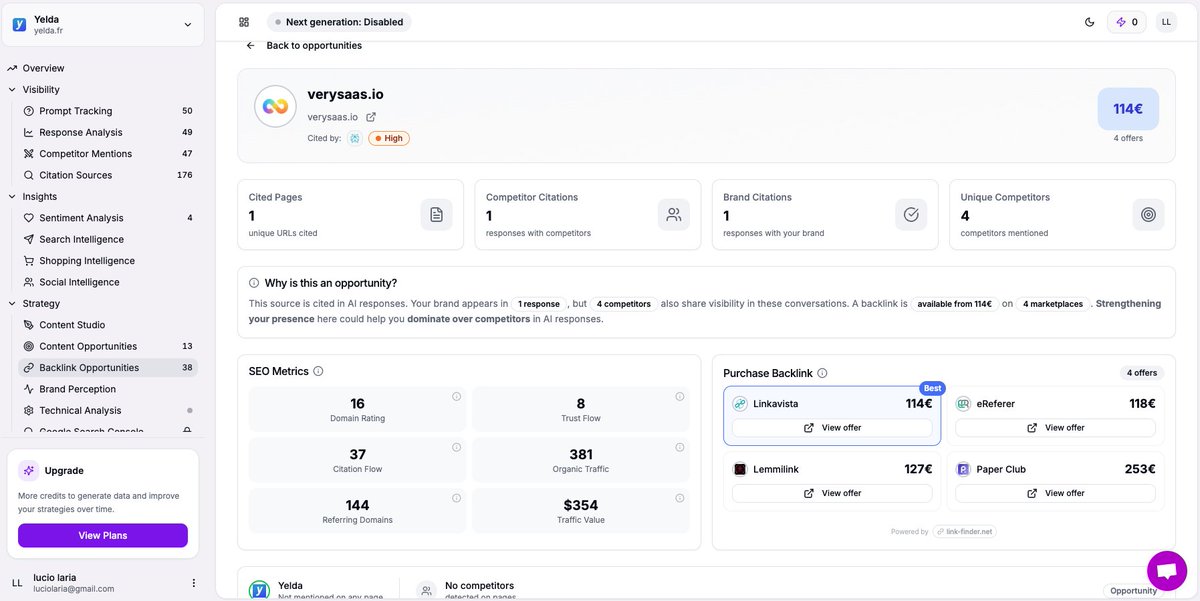Click the Backlink Opportunities link icon
1200x601 pixels.
(x=29, y=368)
